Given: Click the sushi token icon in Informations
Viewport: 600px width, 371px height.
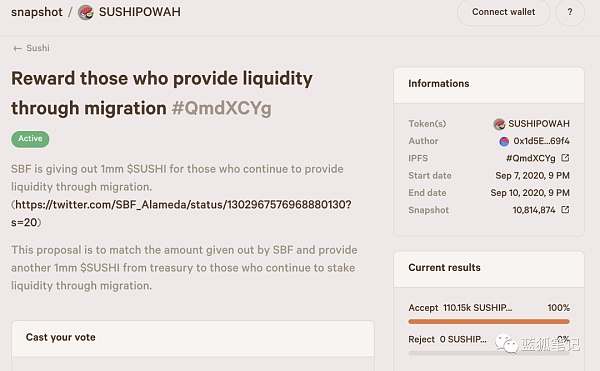Looking at the screenshot, I should pos(499,124).
